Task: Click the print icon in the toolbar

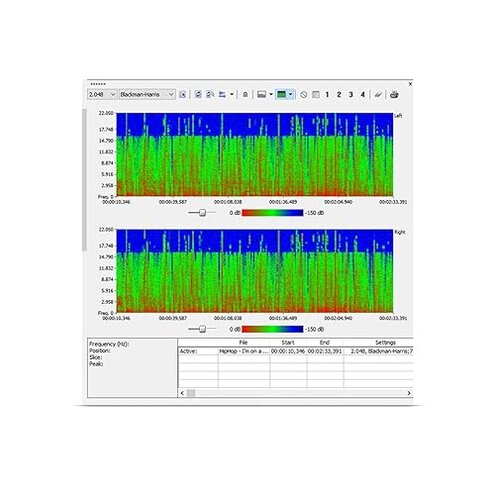Action: point(394,95)
